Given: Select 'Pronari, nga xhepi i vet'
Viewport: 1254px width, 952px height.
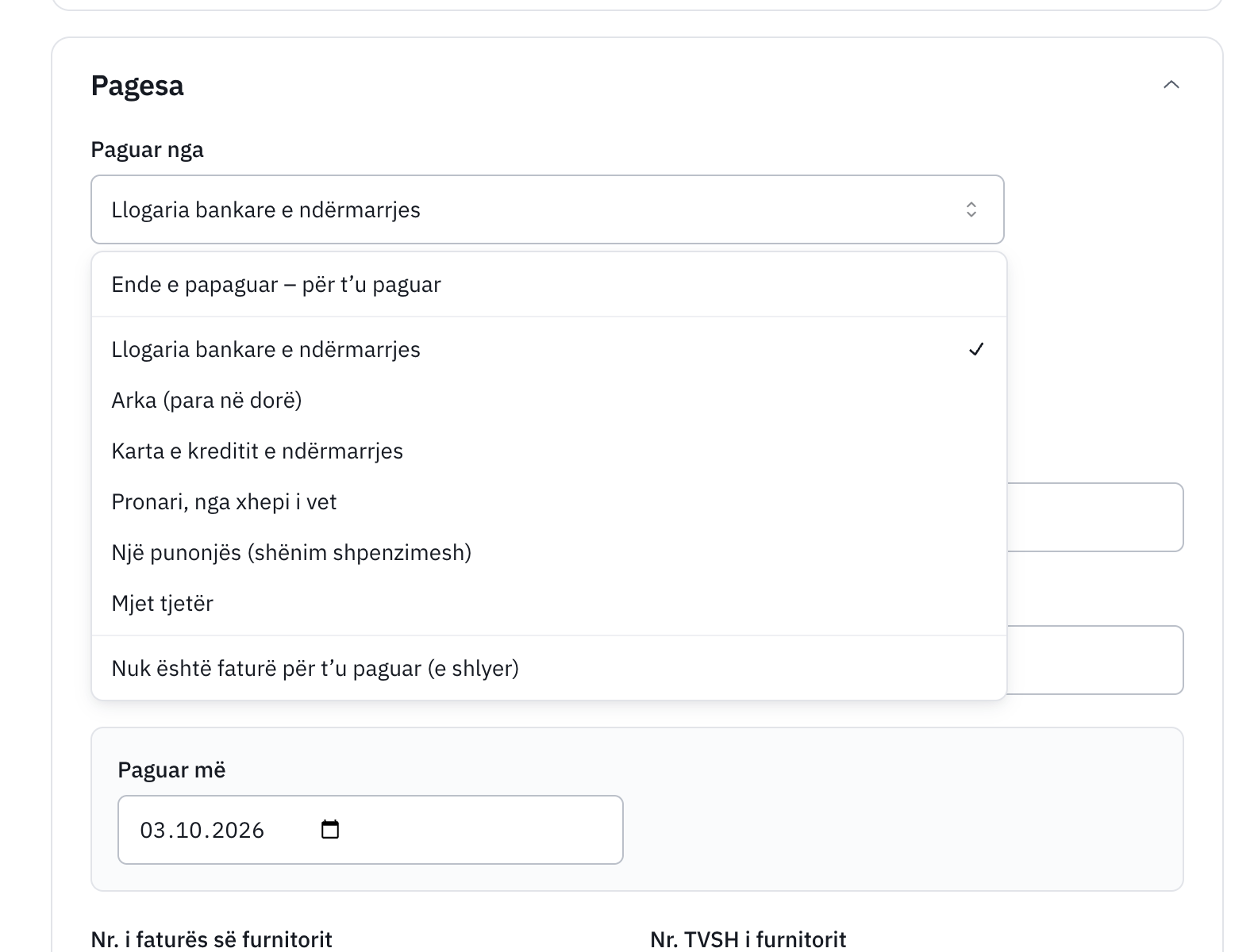Looking at the screenshot, I should tap(549, 502).
